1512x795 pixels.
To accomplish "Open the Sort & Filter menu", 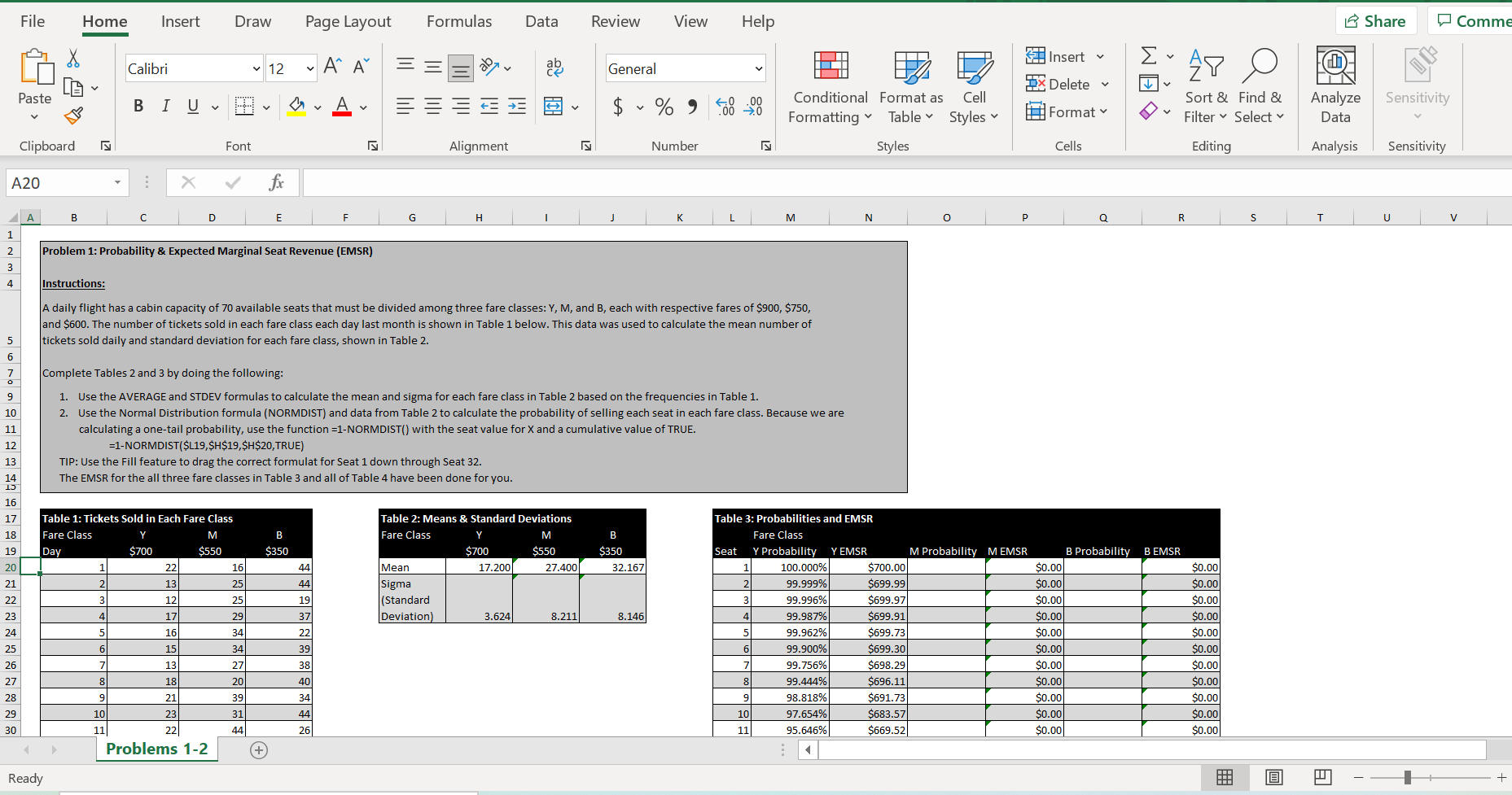I will 1206,85.
